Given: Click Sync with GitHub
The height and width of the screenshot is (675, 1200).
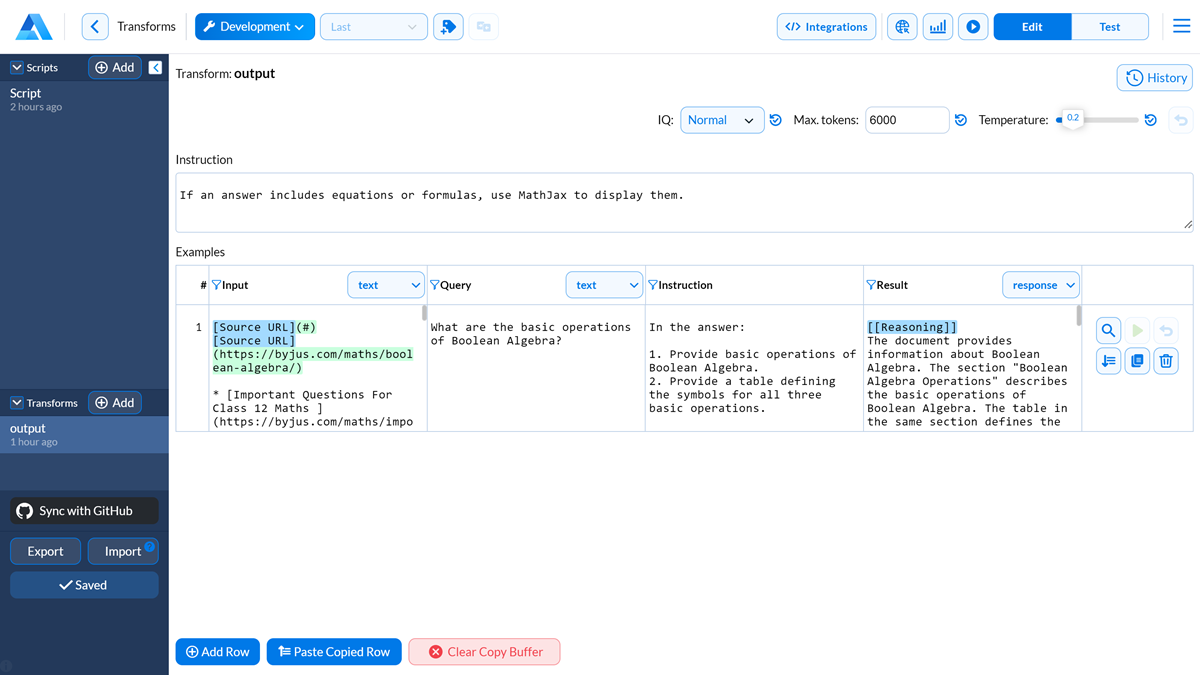Looking at the screenshot, I should (85, 511).
